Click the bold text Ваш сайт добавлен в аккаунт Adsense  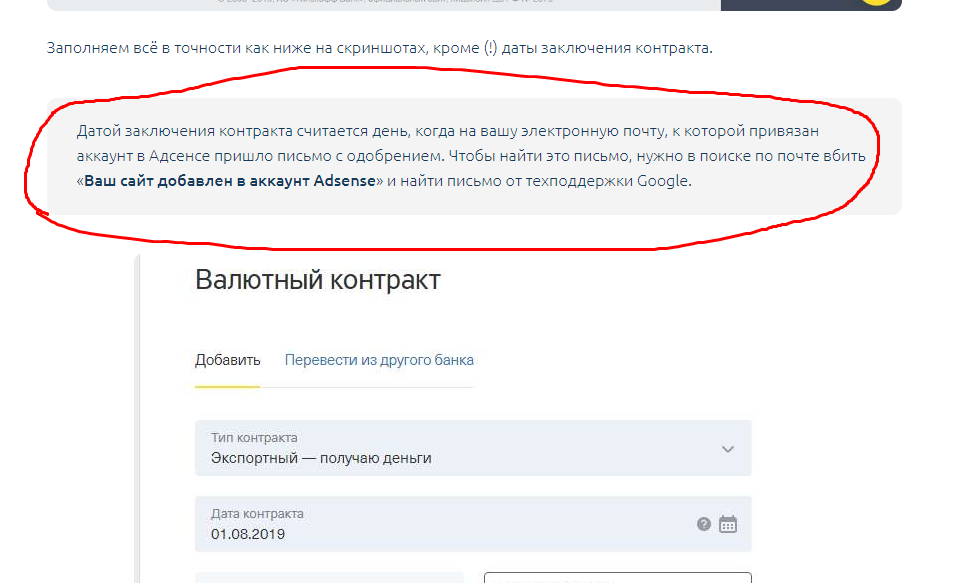point(230,181)
